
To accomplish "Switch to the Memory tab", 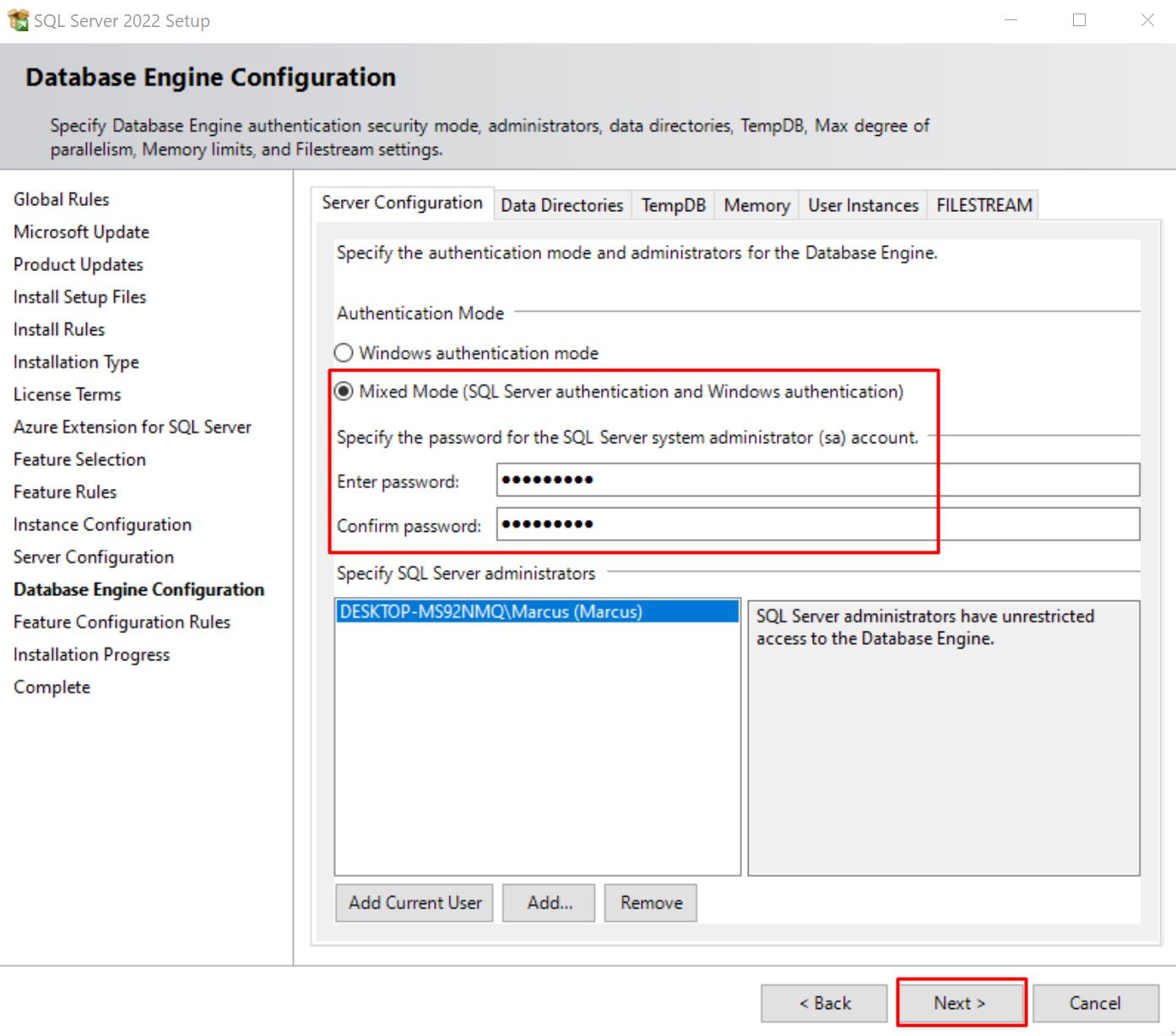I will pyautogui.click(x=756, y=205).
